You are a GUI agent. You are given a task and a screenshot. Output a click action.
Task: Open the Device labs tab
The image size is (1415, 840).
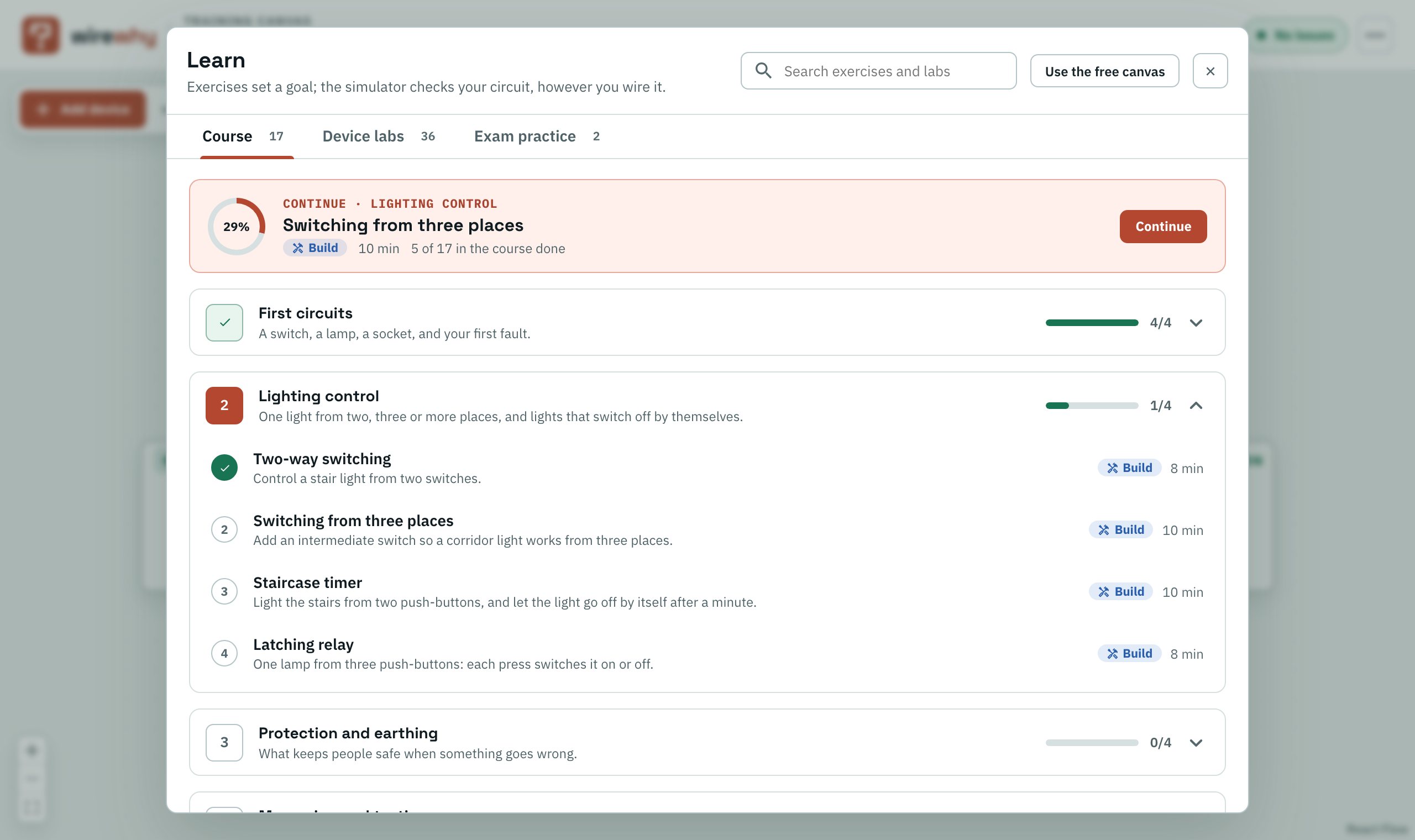[378, 136]
